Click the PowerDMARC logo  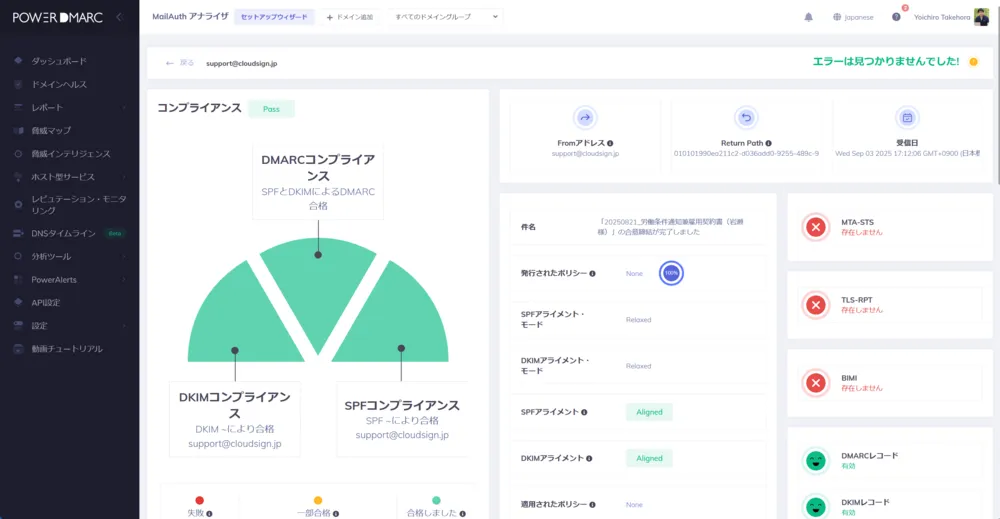point(57,18)
